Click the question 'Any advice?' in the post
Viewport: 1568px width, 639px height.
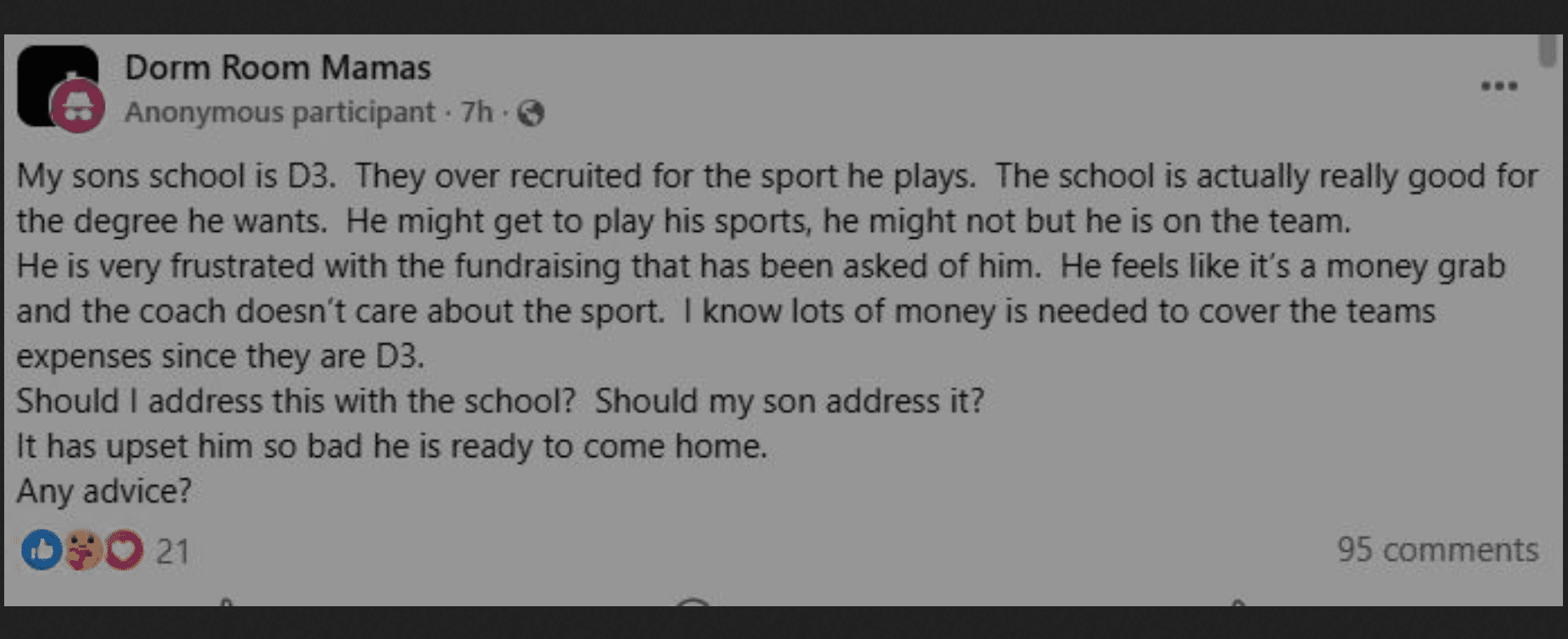[103, 492]
